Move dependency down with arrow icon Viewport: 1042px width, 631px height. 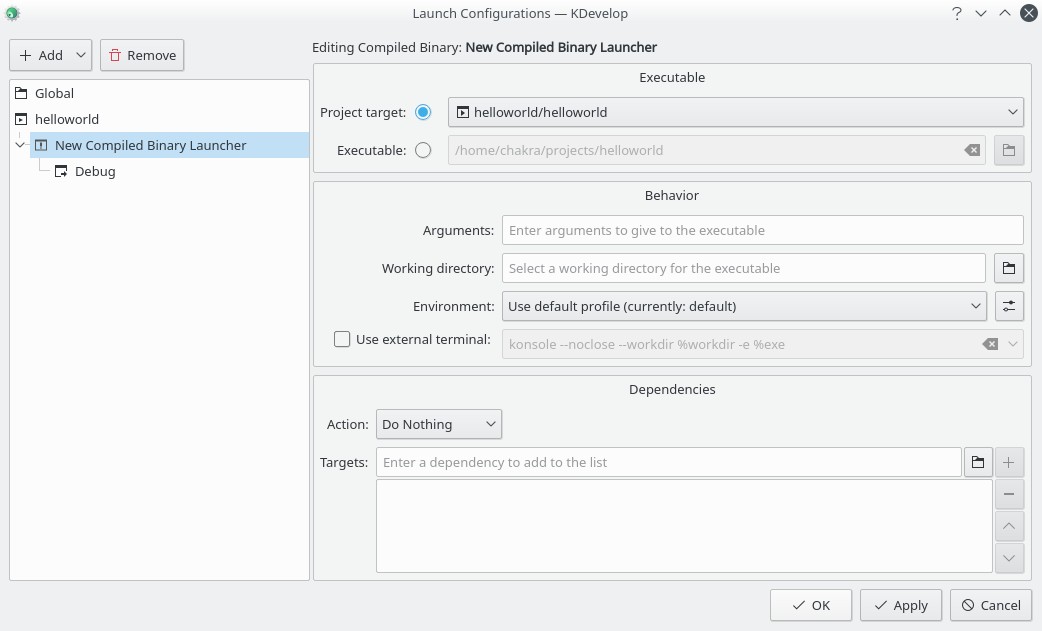pyautogui.click(x=1009, y=558)
